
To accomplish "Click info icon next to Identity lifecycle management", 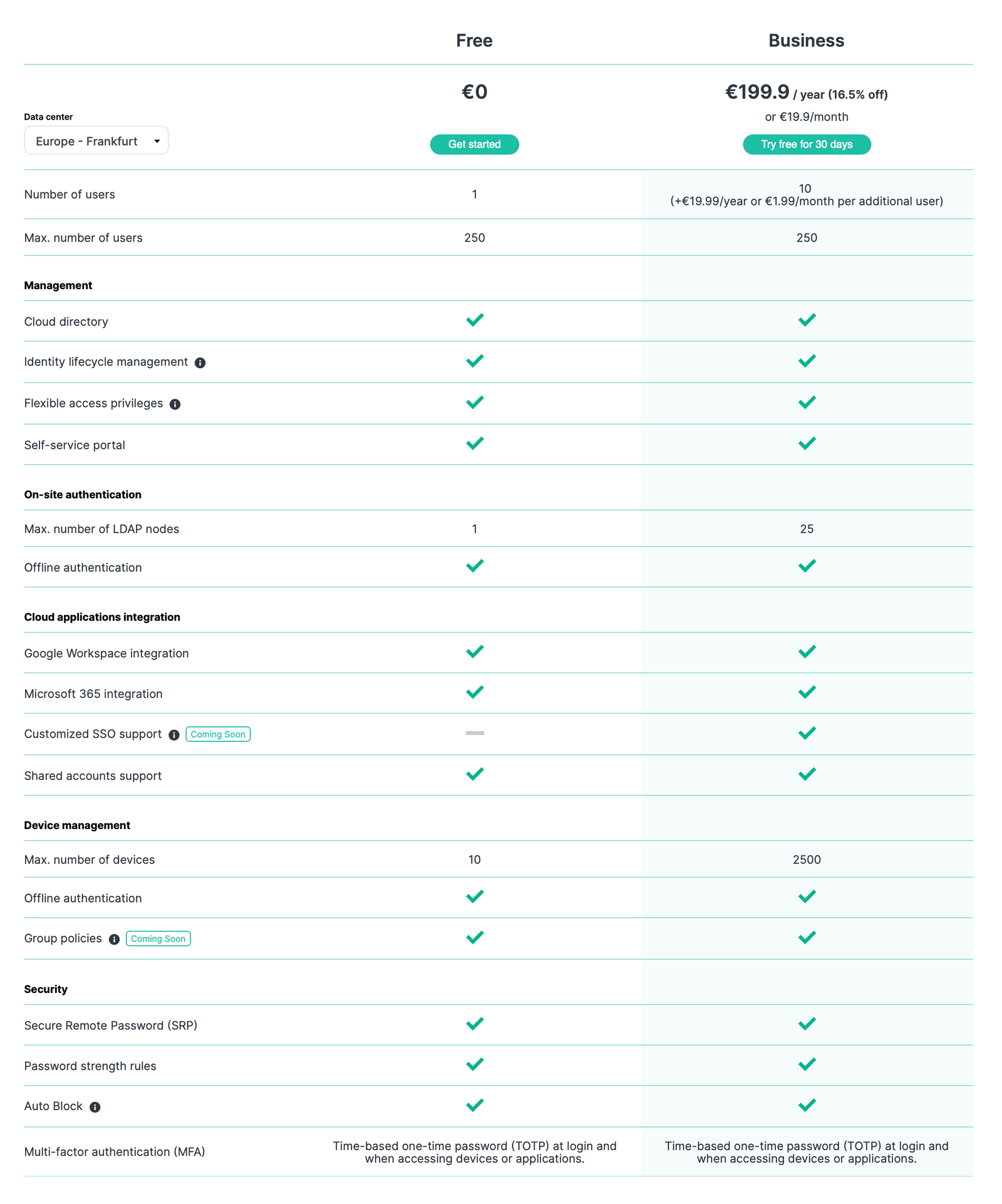I will (x=200, y=363).
